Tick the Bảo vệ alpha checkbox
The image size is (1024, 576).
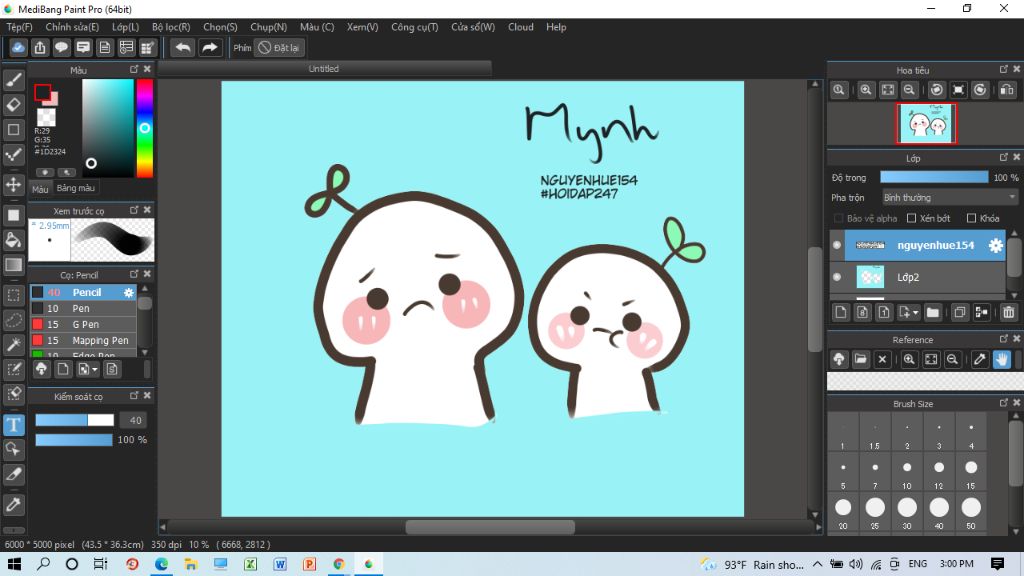coord(839,218)
